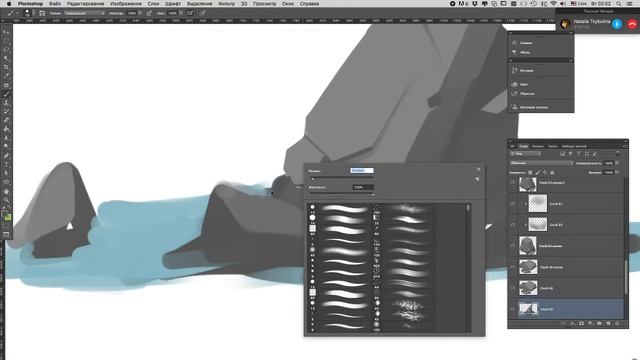Add layer style fx icon

click(x=572, y=323)
